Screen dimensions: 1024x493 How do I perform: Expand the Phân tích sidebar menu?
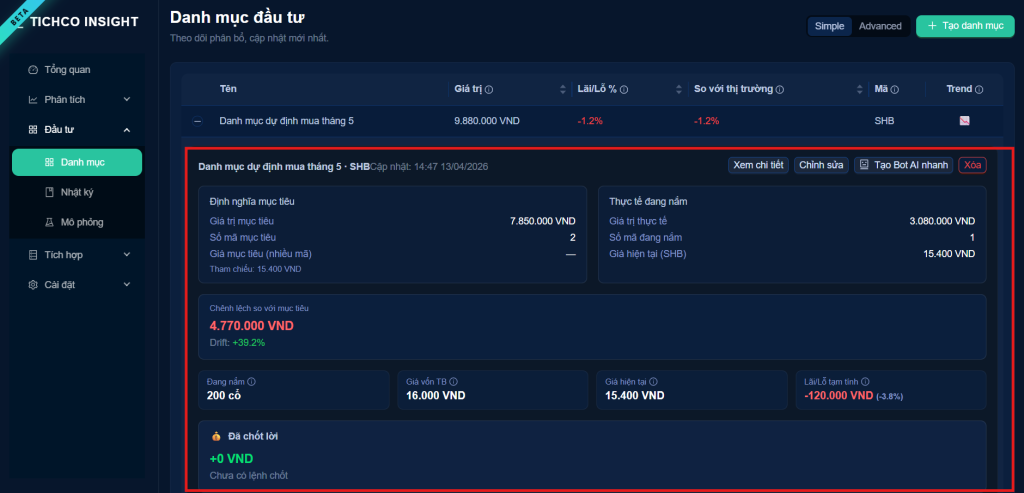coord(126,99)
